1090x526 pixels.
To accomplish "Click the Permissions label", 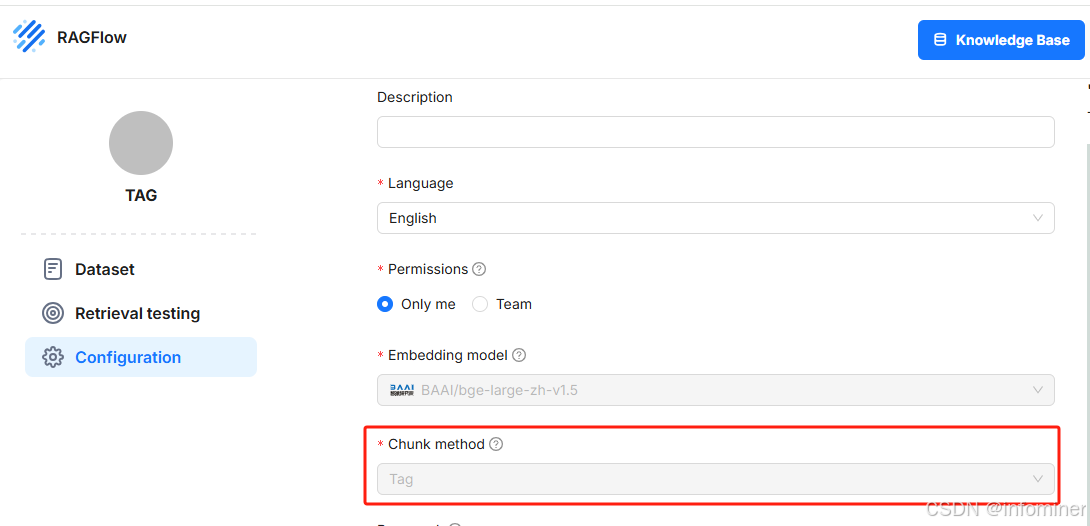I will 428,269.
